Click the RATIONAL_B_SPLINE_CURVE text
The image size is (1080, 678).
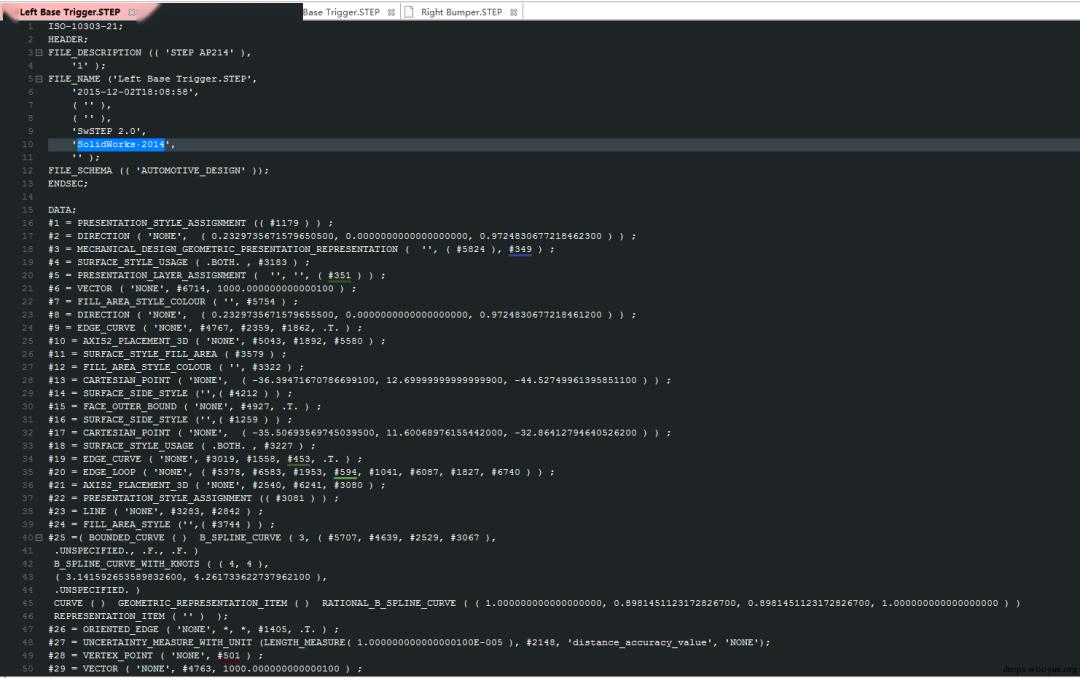point(388,603)
